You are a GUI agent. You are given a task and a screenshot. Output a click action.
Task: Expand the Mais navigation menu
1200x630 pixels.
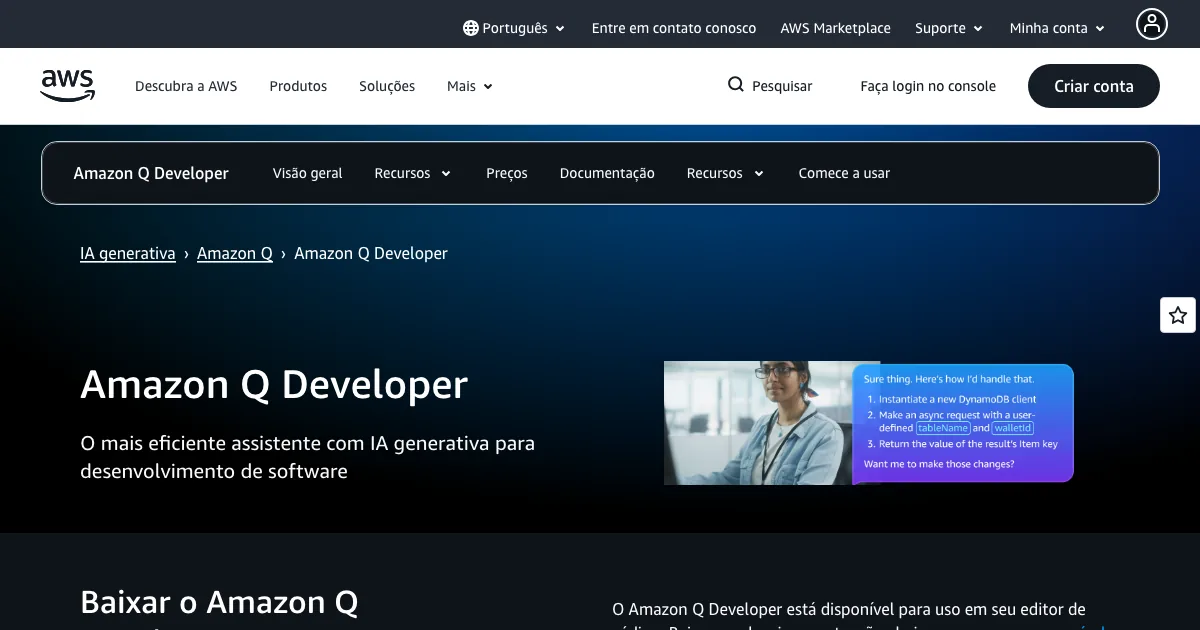click(x=469, y=86)
